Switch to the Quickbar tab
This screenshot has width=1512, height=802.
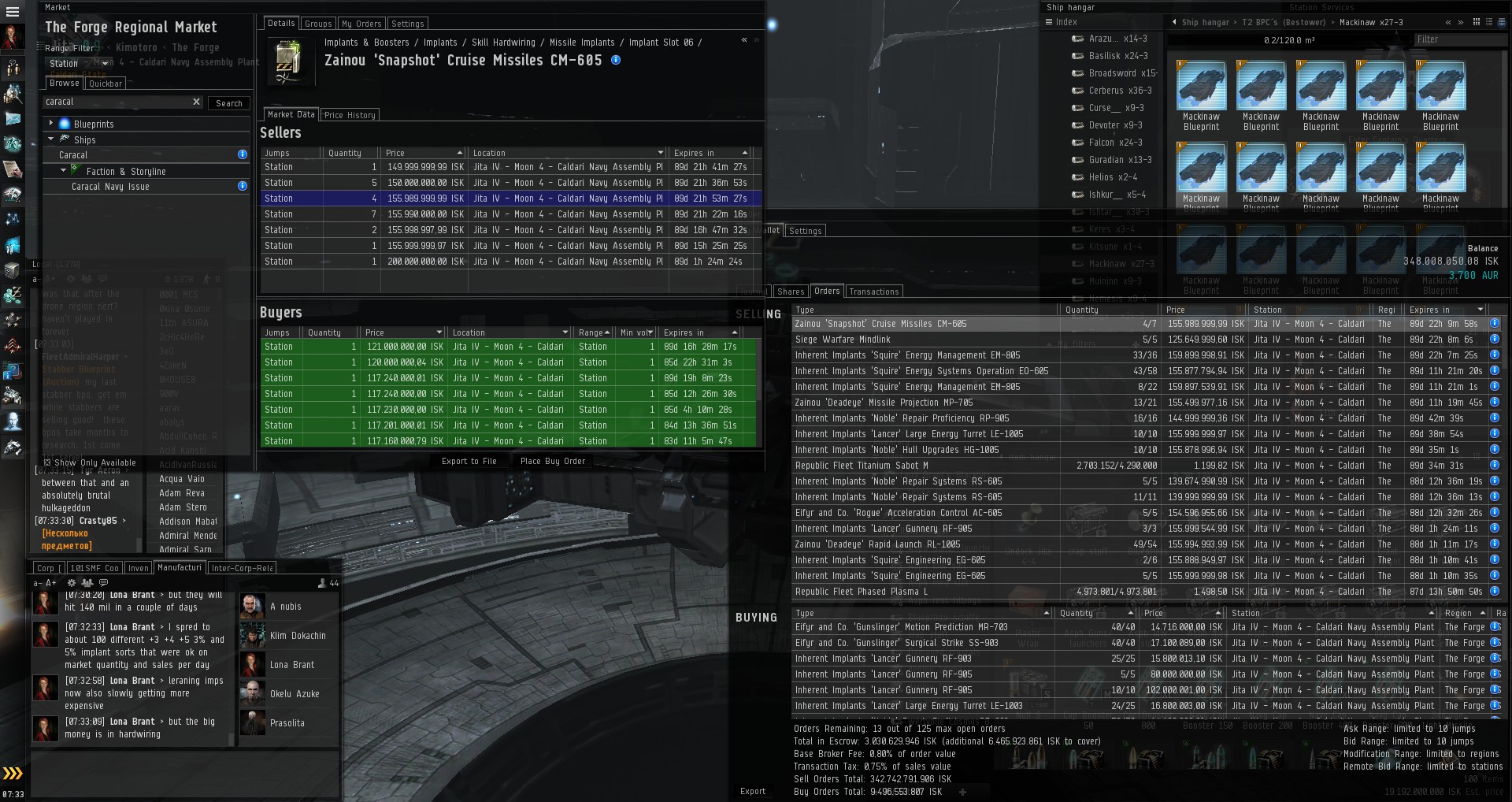tap(106, 84)
